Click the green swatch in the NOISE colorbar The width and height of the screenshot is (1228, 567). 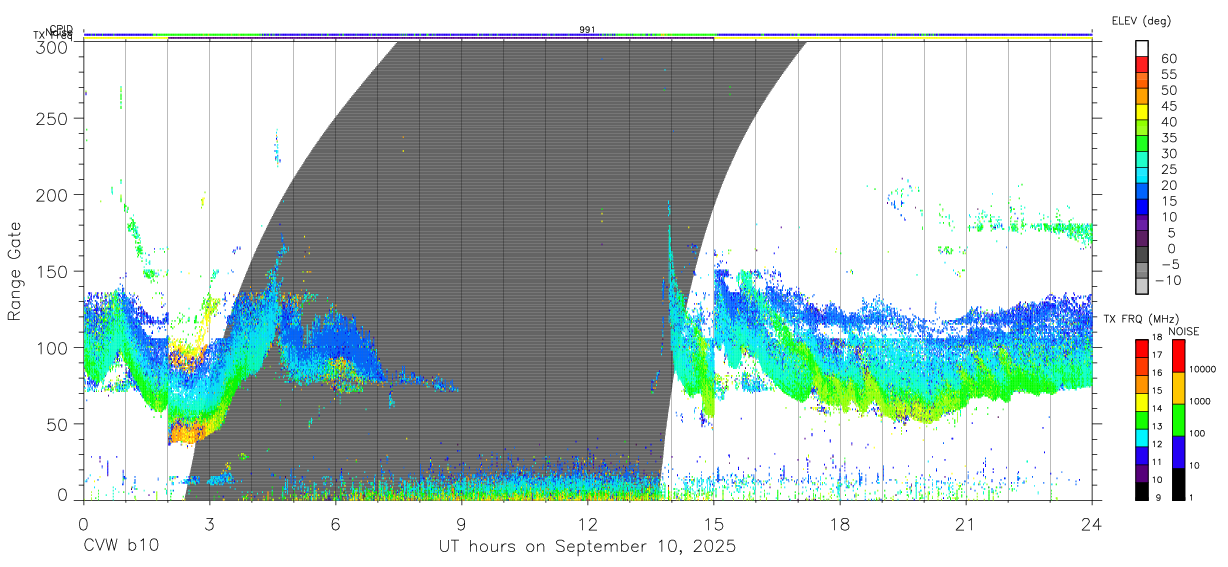1179,420
